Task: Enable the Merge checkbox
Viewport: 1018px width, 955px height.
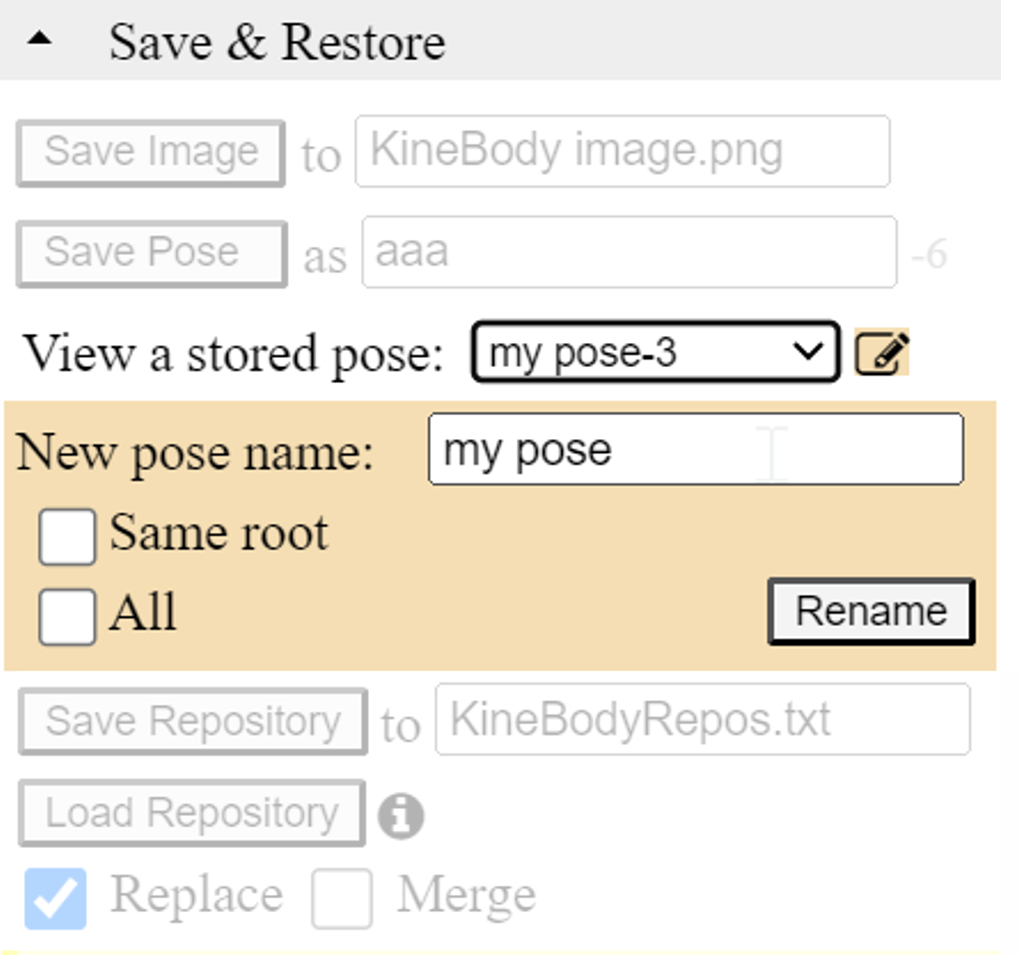Action: pos(341,899)
